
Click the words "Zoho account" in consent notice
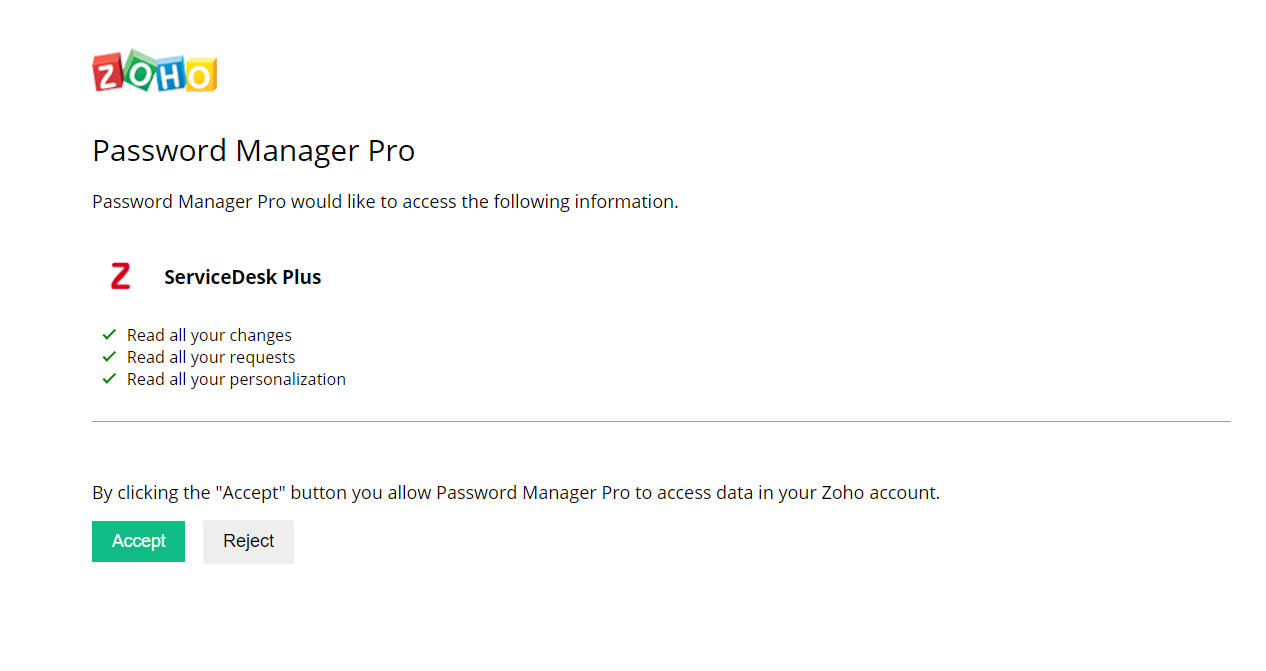(x=878, y=493)
